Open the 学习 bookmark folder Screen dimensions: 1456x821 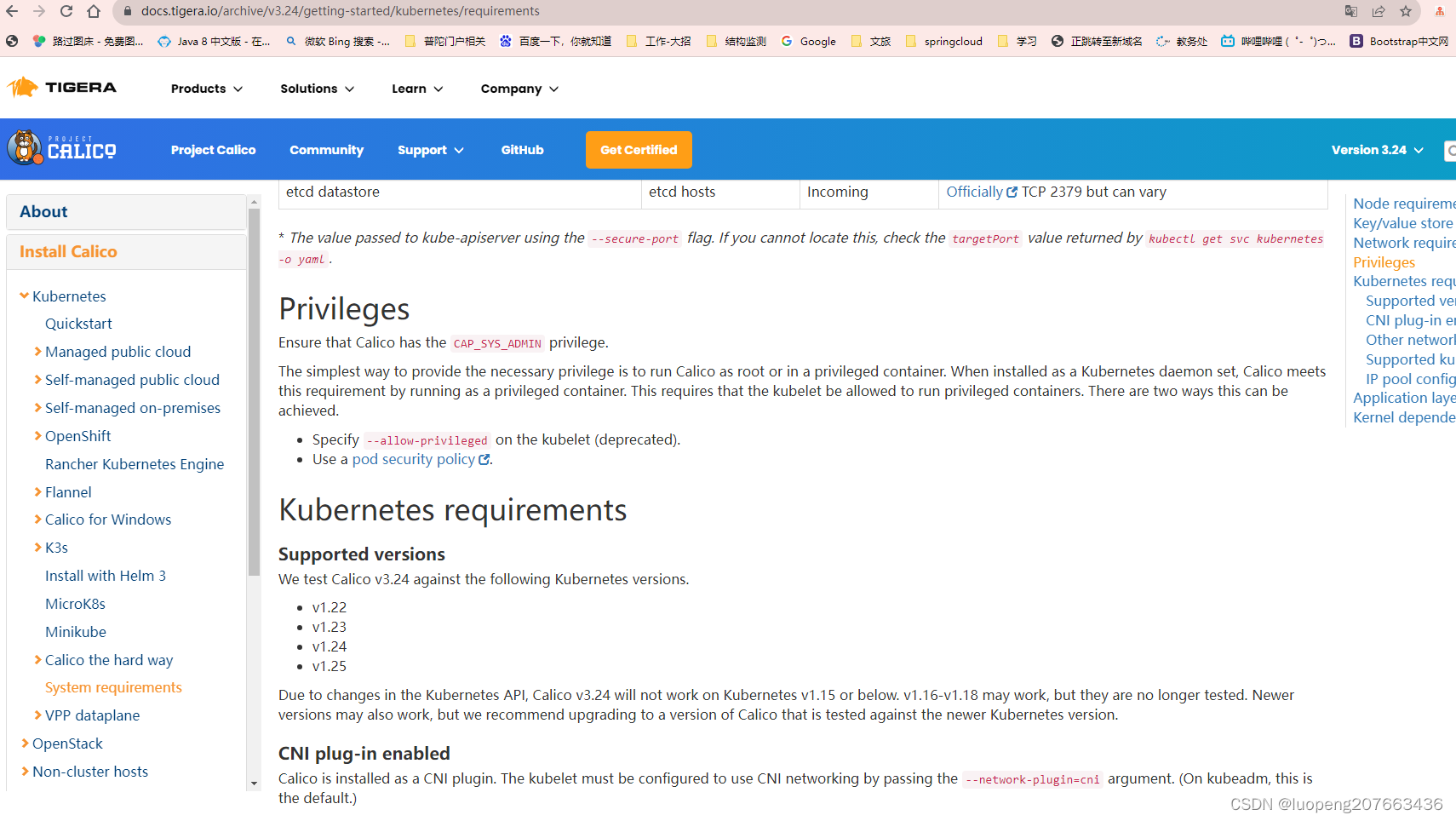(1017, 41)
